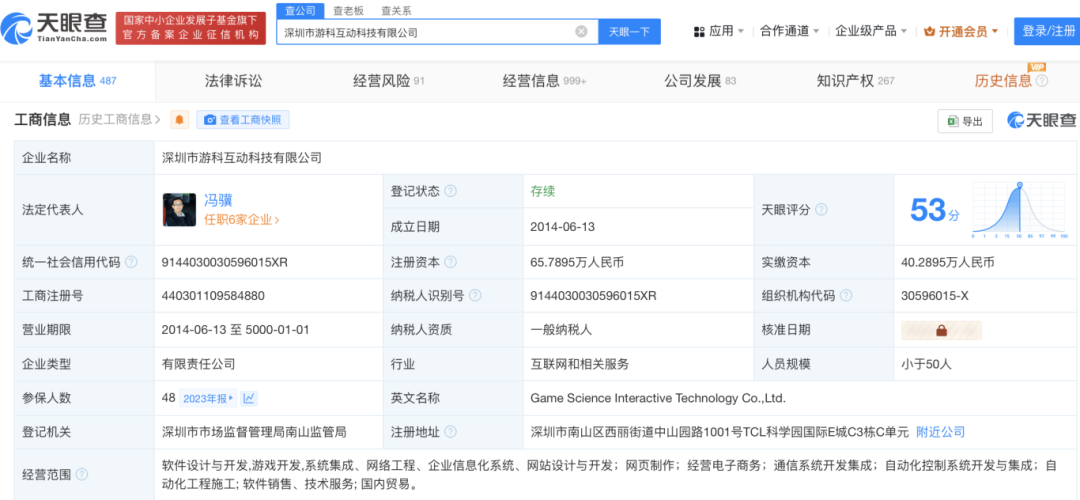1080x500 pixels.
Task: Click the help icon beside 注册地址
Action: (450, 433)
